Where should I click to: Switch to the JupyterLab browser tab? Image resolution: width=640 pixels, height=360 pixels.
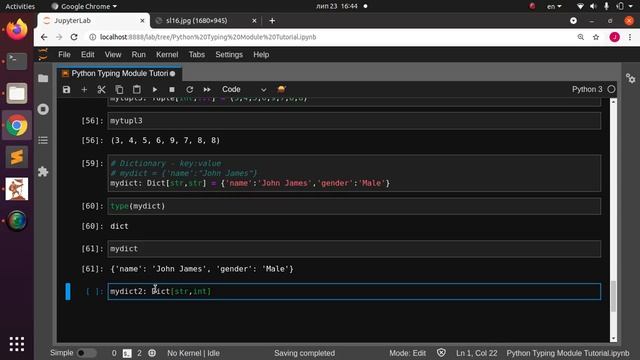coord(93,20)
